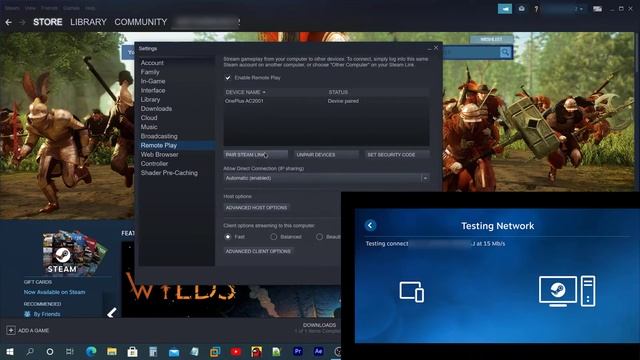The height and width of the screenshot is (360, 640).
Task: Uncheck Enable Remote Play checkbox
Action: [x=228, y=78]
